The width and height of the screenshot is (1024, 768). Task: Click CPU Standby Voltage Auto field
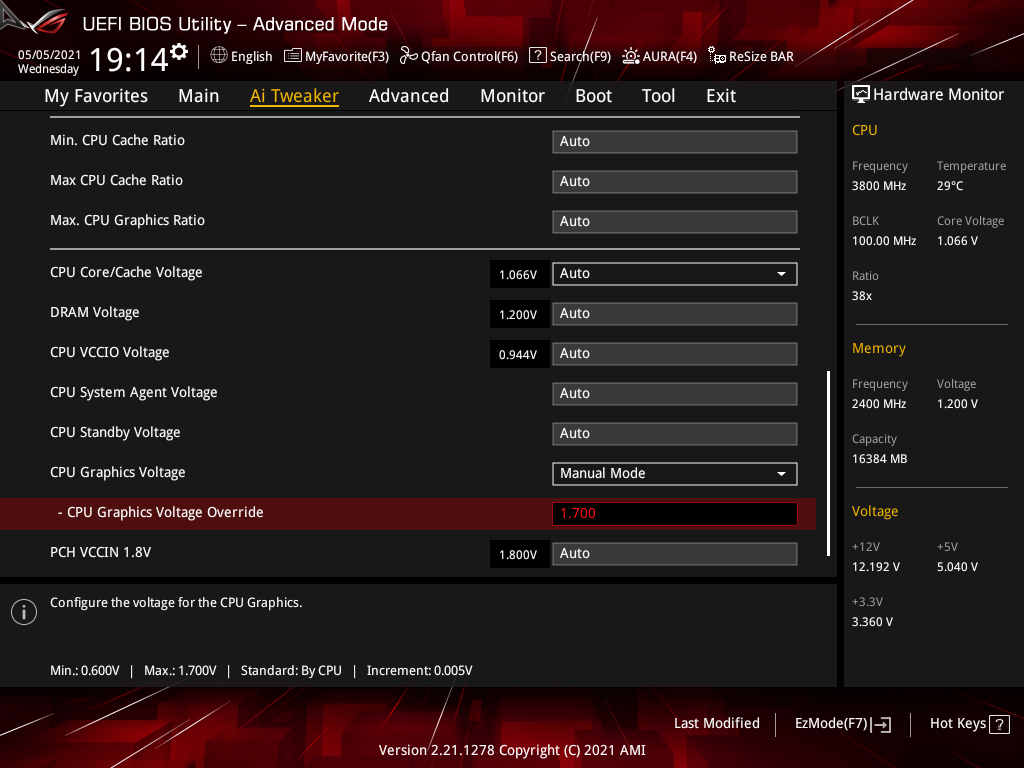pos(675,434)
